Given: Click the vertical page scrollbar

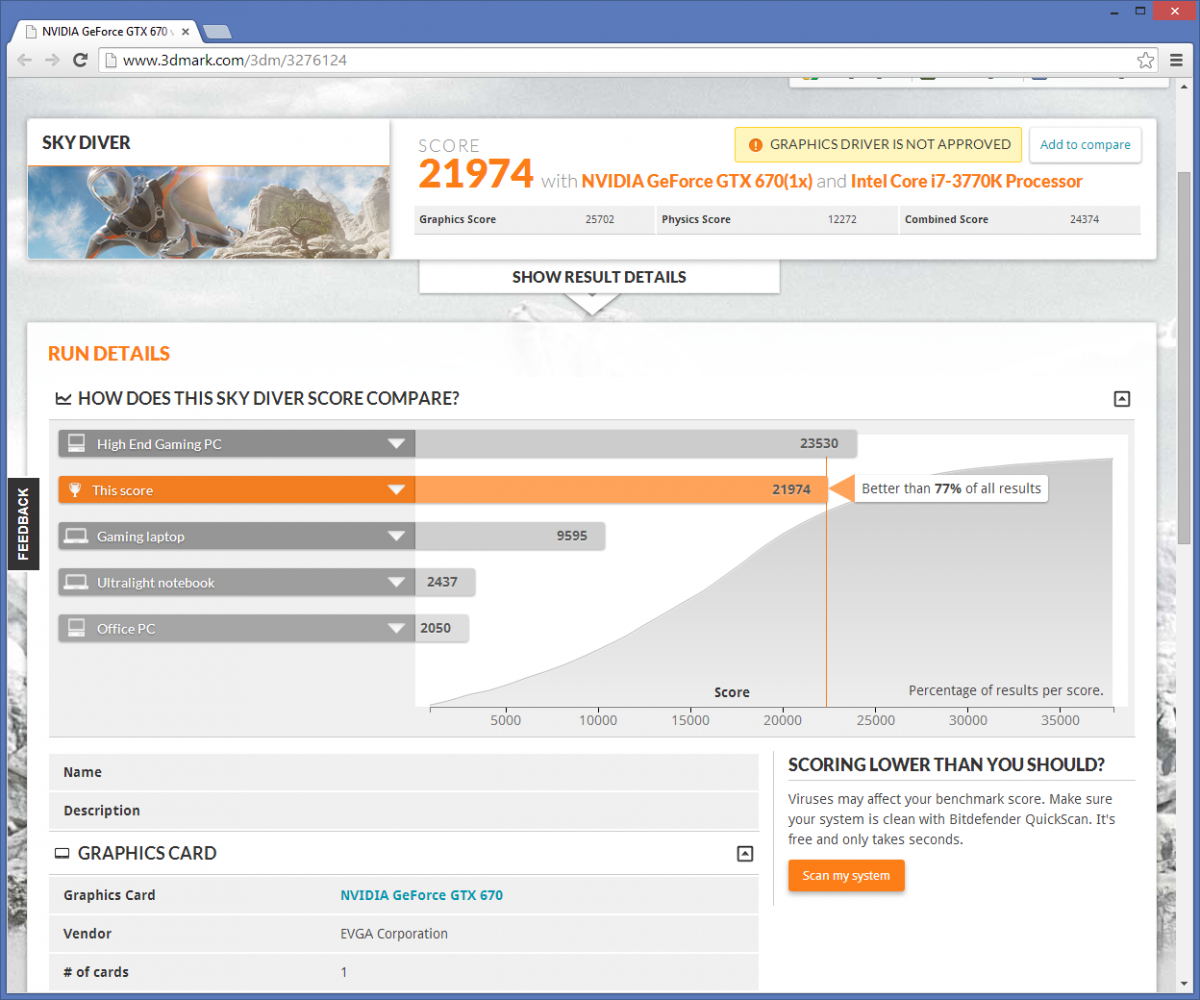Looking at the screenshot, I should (1184, 357).
